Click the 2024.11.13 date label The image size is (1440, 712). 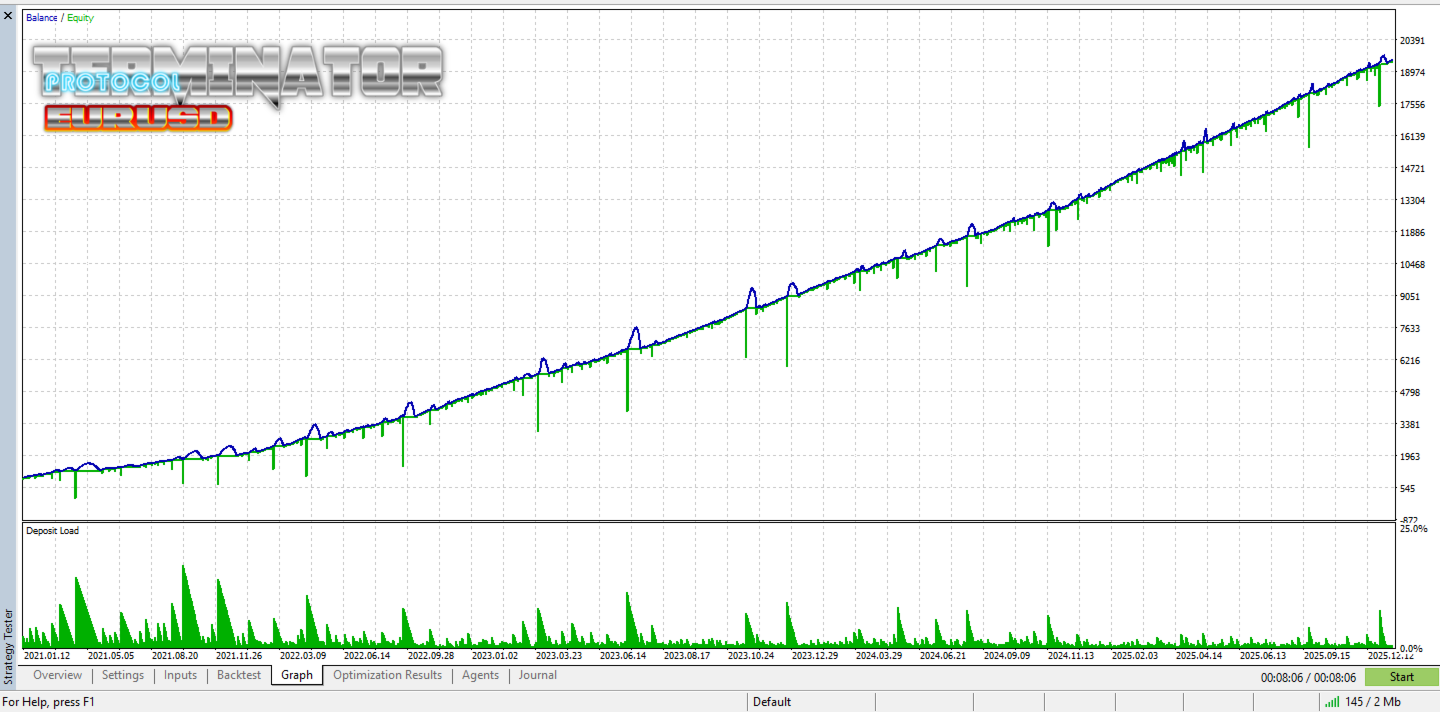pyautogui.click(x=1070, y=656)
